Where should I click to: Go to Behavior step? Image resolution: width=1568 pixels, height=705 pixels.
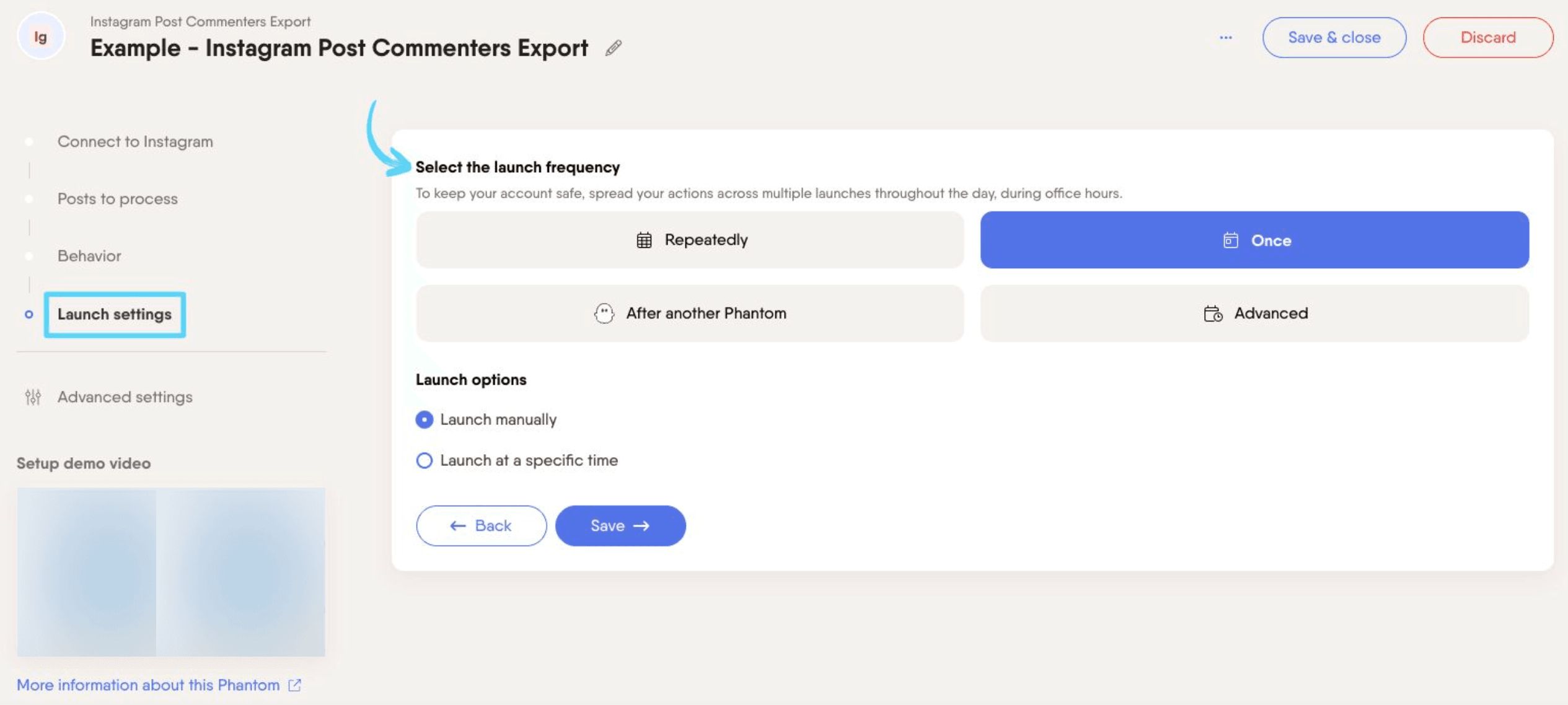(89, 256)
